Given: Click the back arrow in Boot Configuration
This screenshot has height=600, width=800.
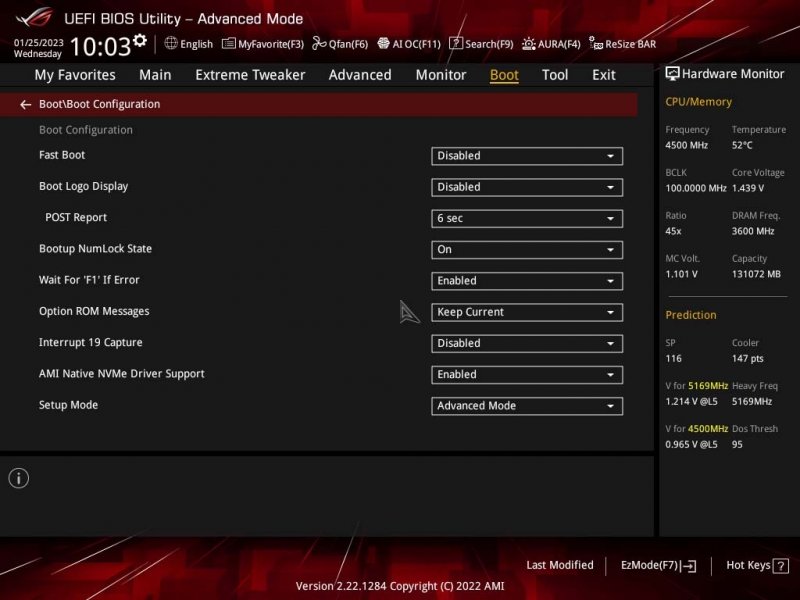Looking at the screenshot, I should 25,105.
